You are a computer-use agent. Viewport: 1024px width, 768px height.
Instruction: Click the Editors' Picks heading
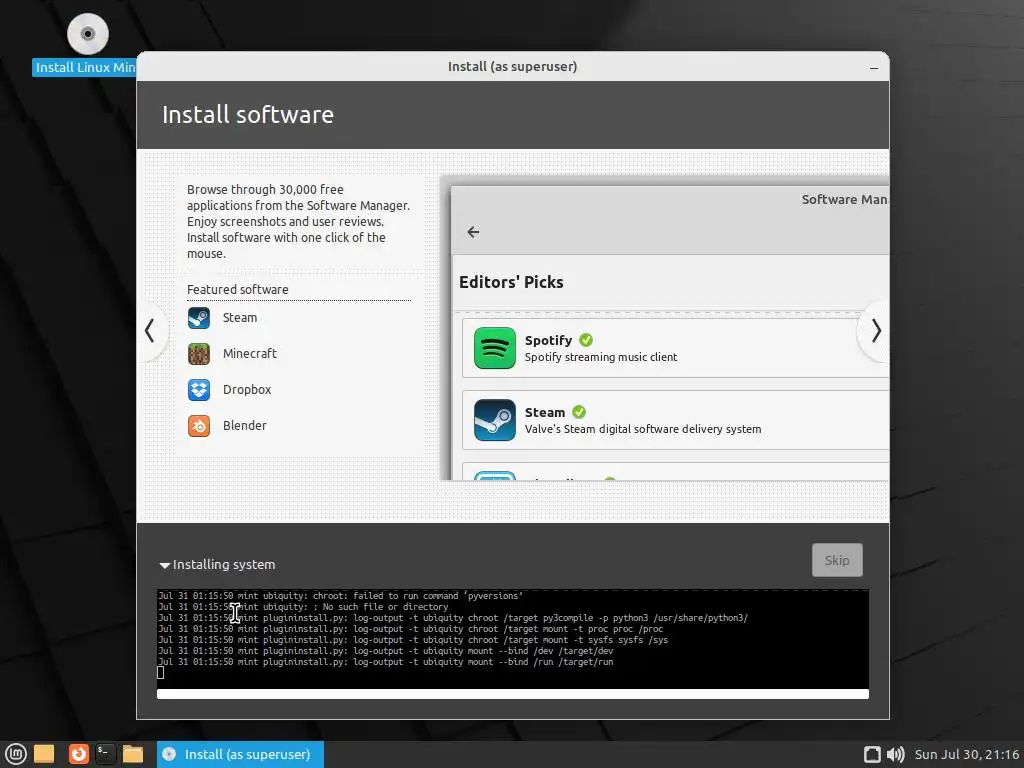pos(511,282)
